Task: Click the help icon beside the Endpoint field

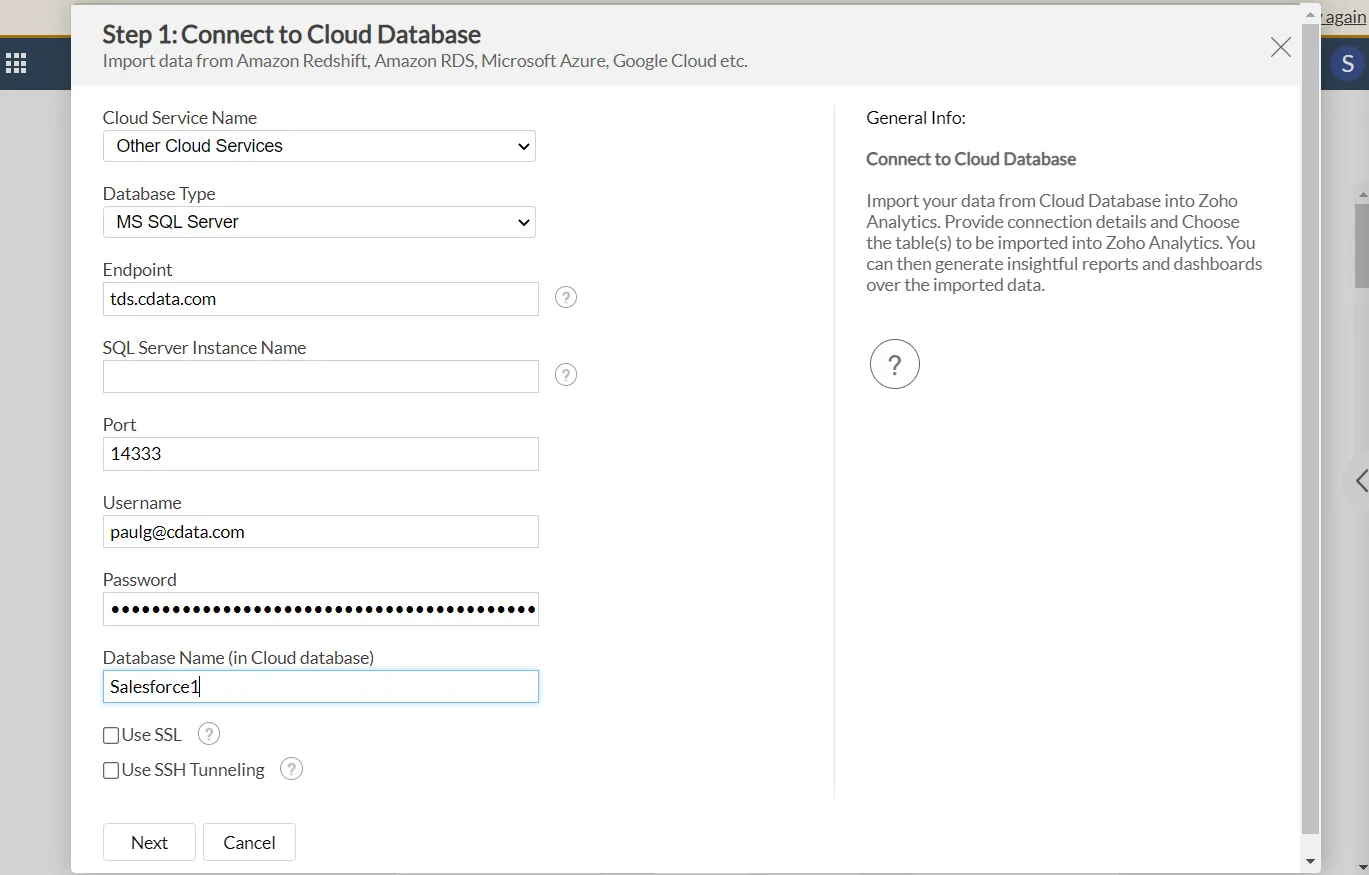Action: pyautogui.click(x=565, y=297)
